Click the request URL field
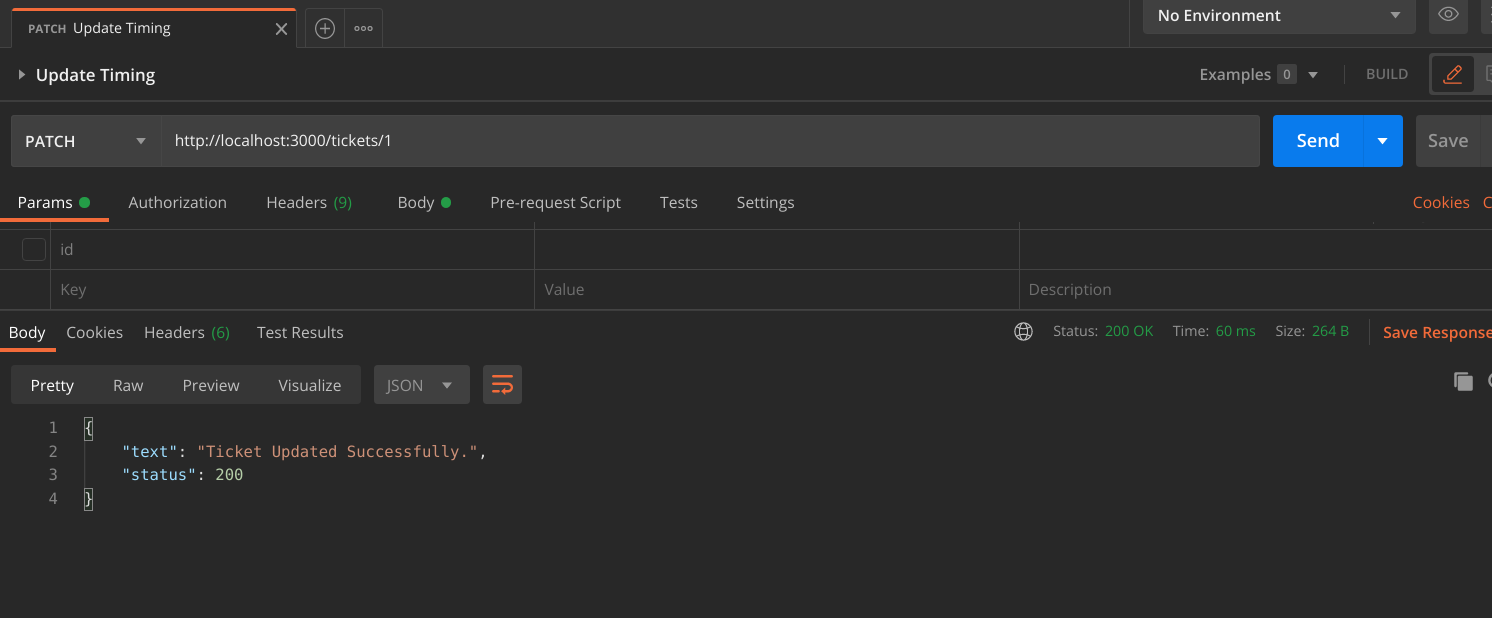 pyautogui.click(x=710, y=141)
